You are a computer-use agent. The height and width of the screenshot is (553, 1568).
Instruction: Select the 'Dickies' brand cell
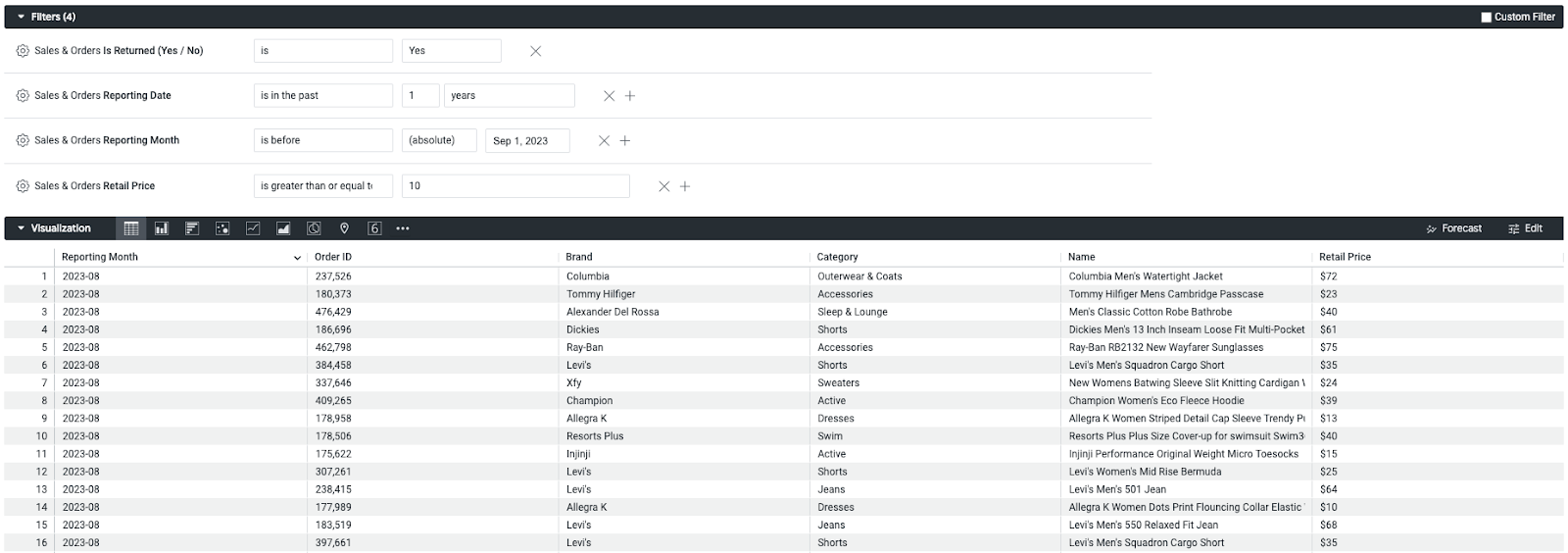coord(684,329)
